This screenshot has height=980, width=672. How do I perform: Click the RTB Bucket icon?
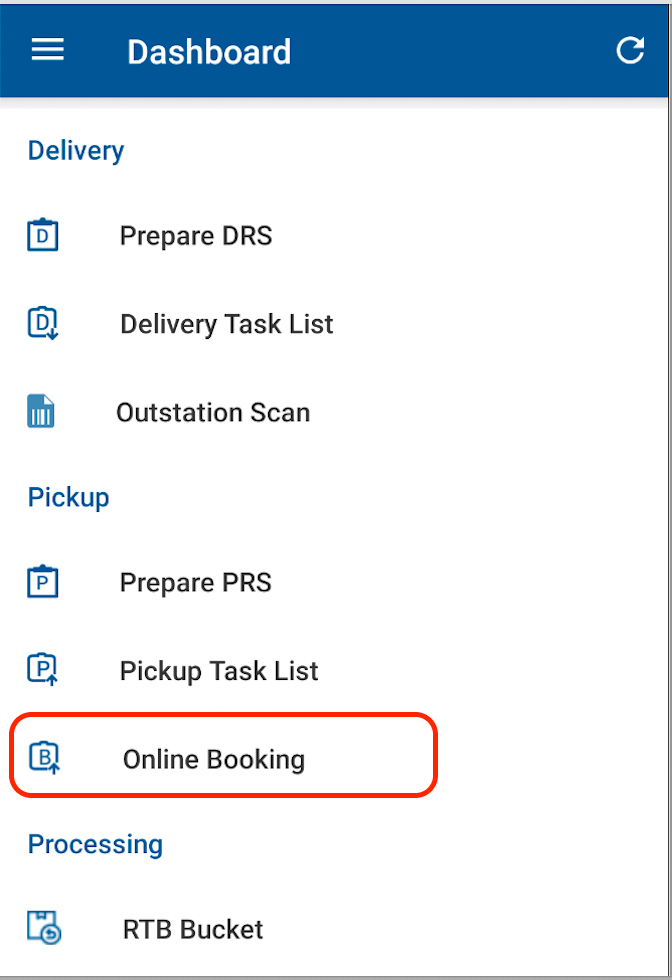tap(43, 929)
